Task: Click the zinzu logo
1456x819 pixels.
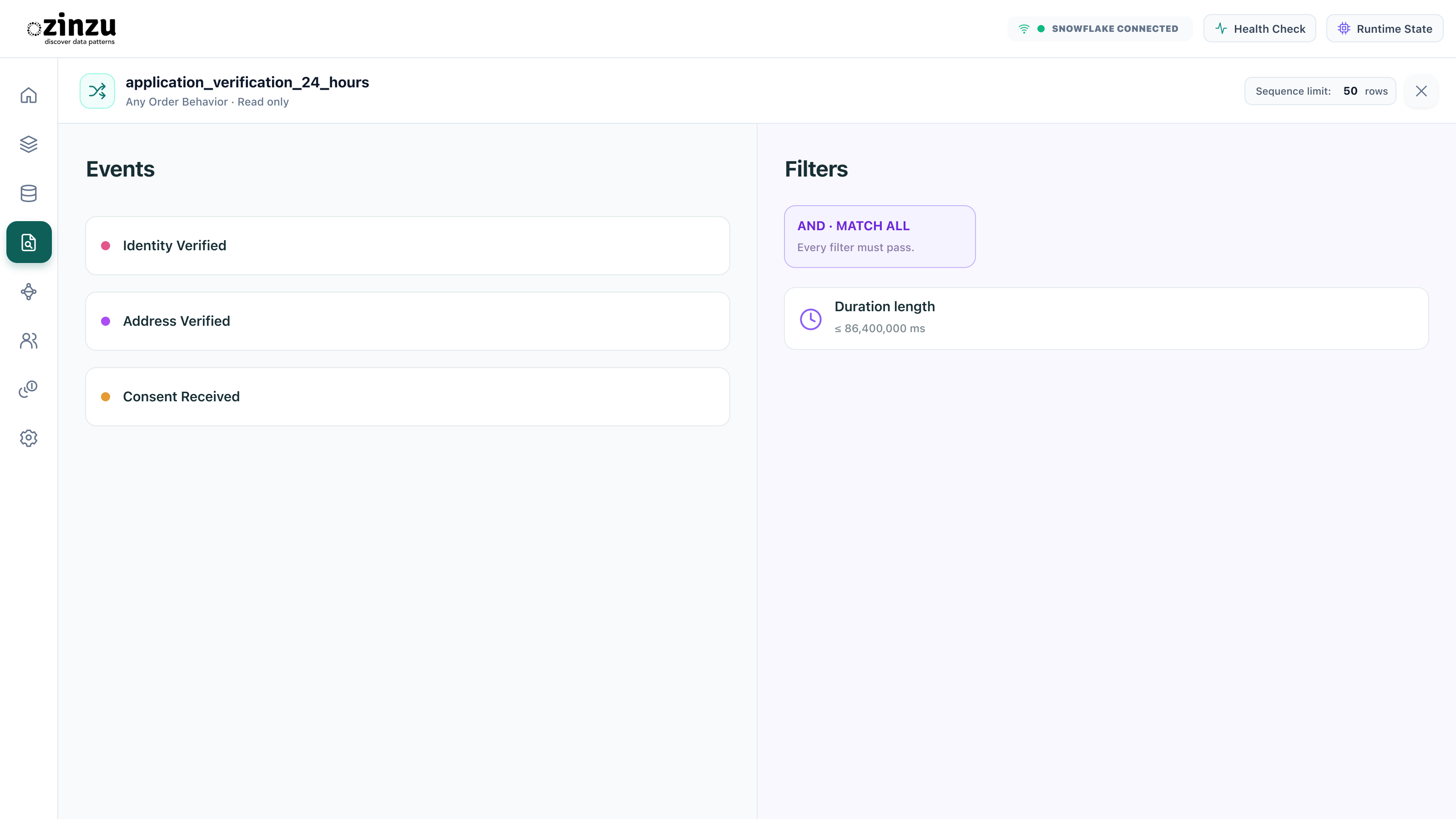Action: 71,29
